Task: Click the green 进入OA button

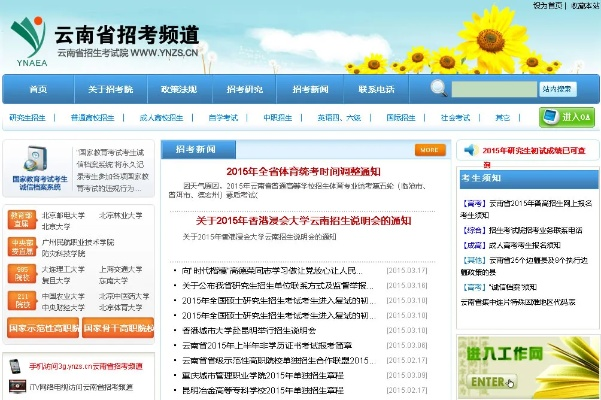Action: (x=566, y=117)
